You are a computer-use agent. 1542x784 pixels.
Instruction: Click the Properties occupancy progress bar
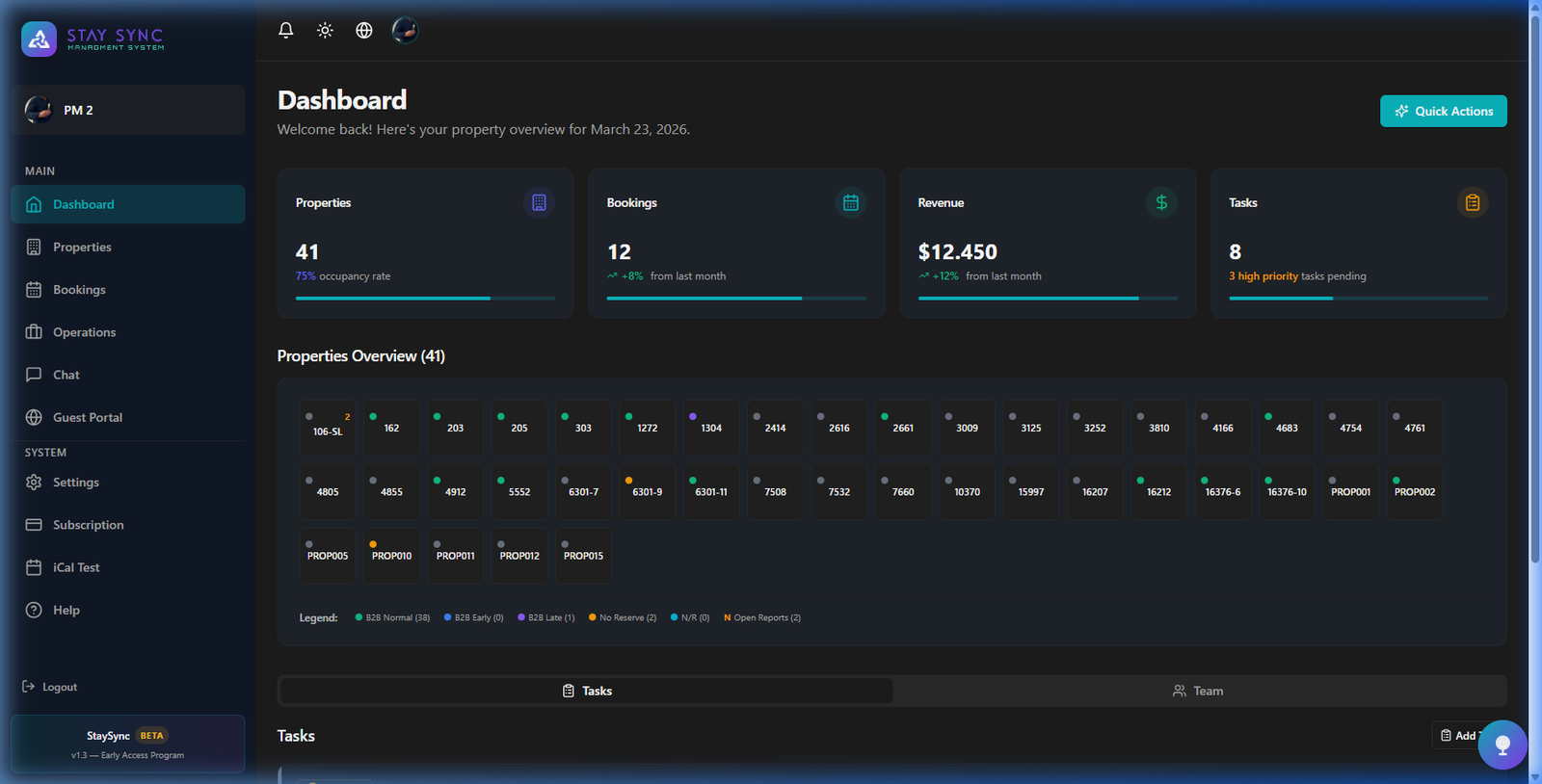(425, 298)
